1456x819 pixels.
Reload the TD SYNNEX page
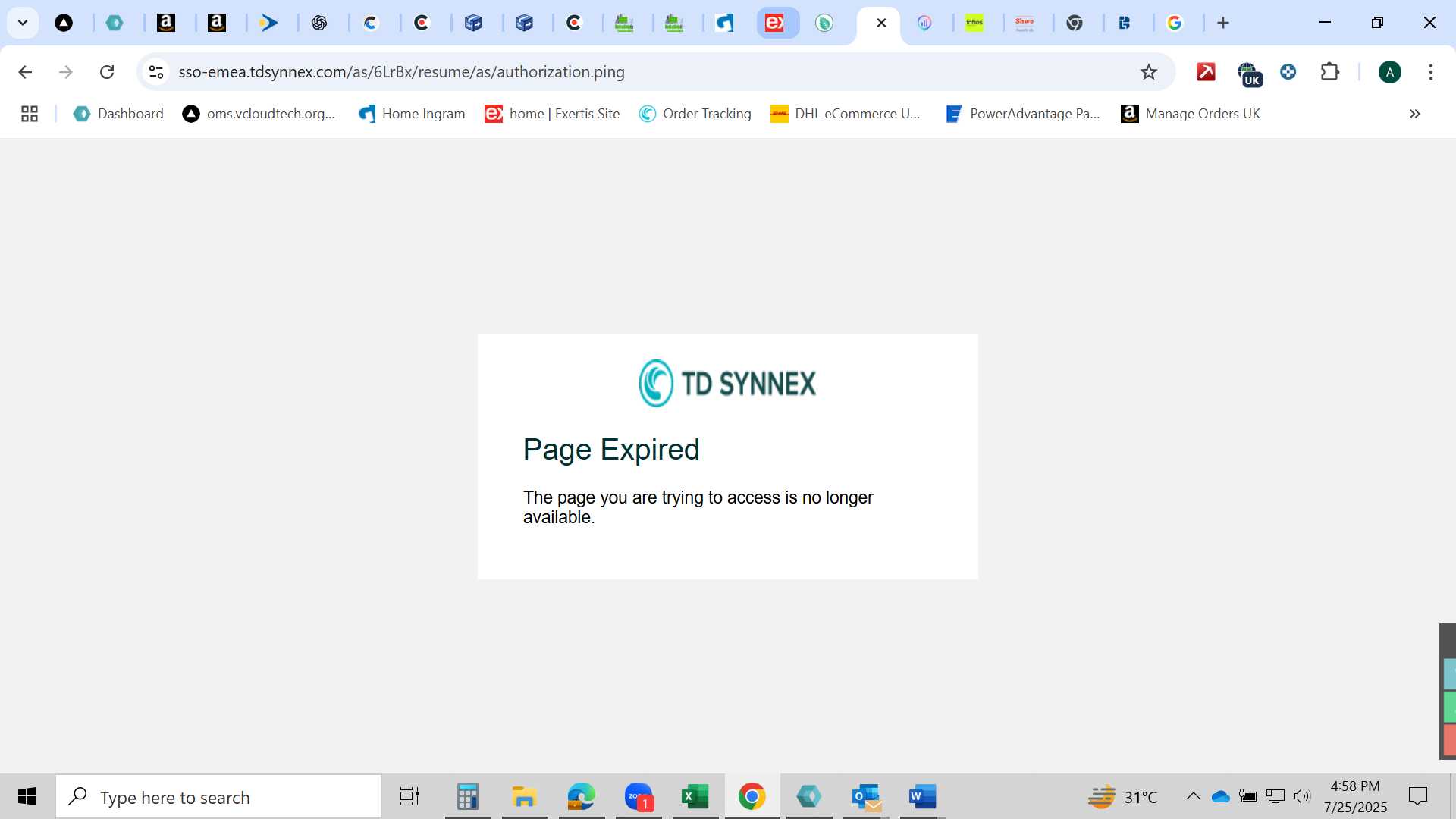107,72
